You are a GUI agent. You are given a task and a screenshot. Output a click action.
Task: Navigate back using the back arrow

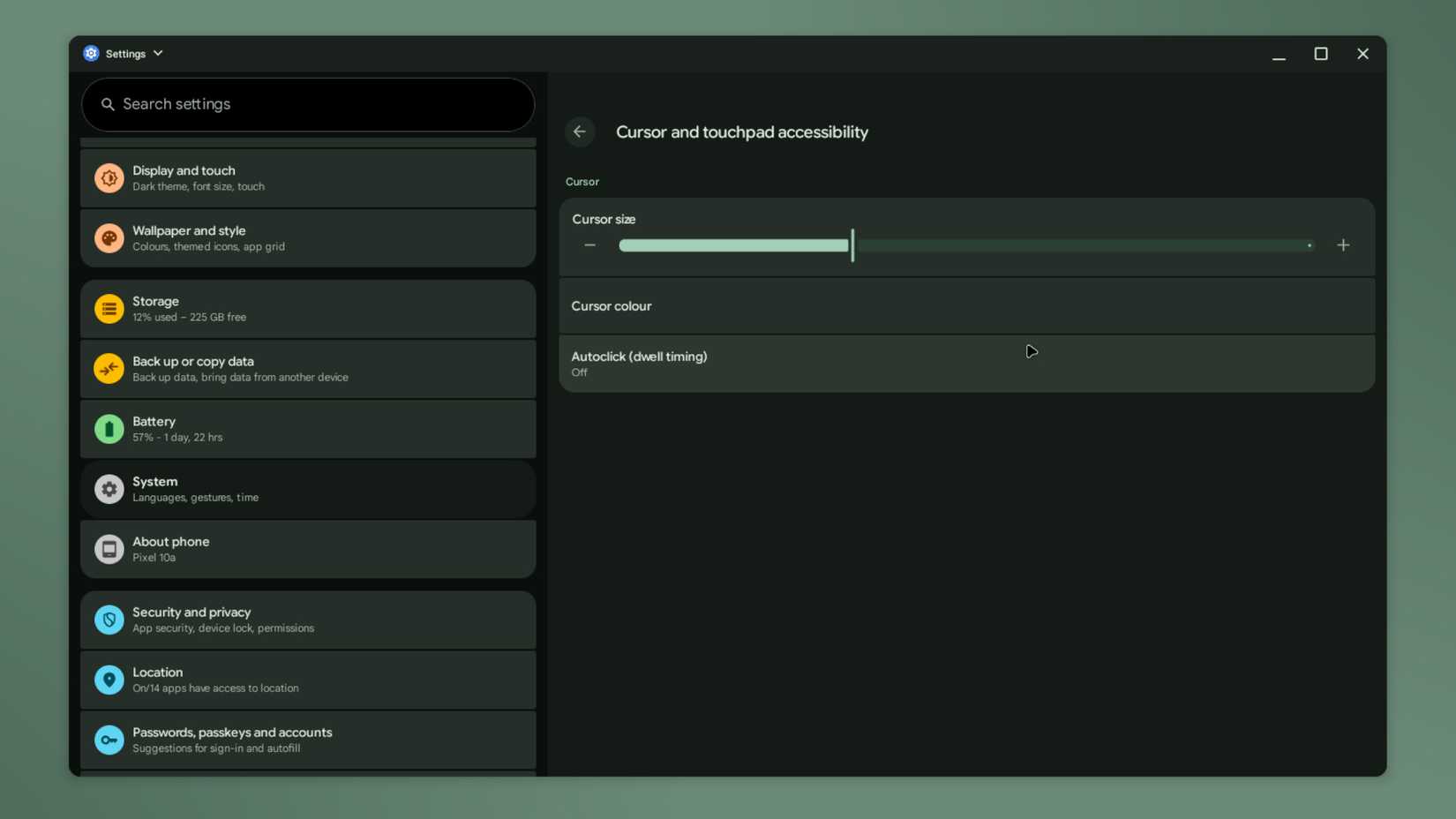tap(580, 131)
